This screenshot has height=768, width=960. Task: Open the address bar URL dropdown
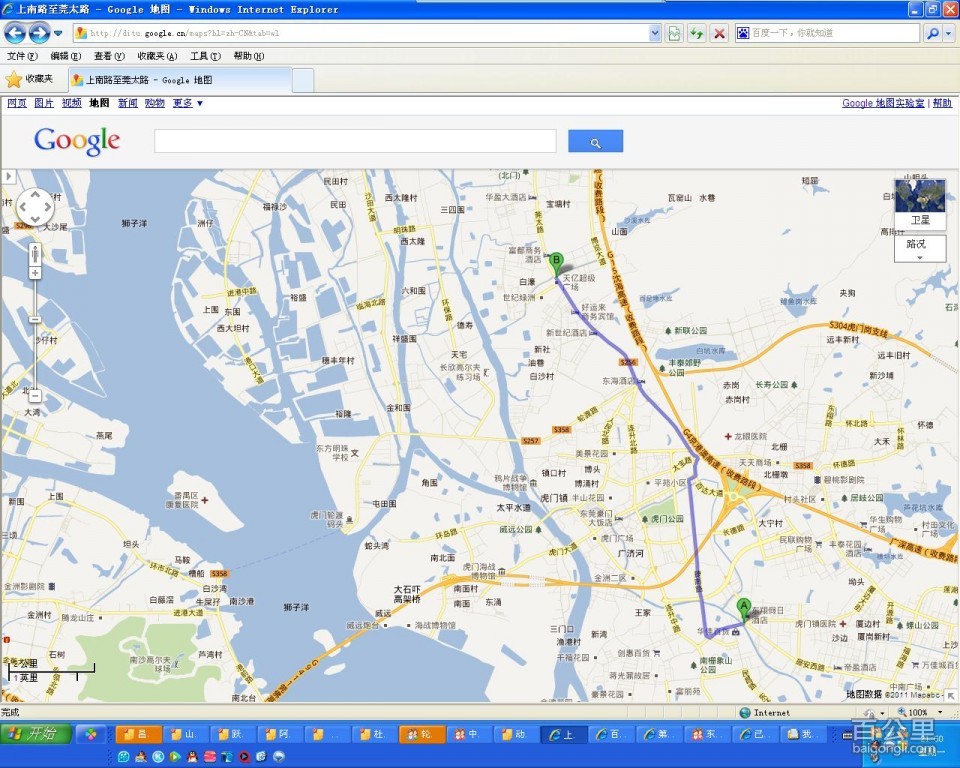pos(655,33)
